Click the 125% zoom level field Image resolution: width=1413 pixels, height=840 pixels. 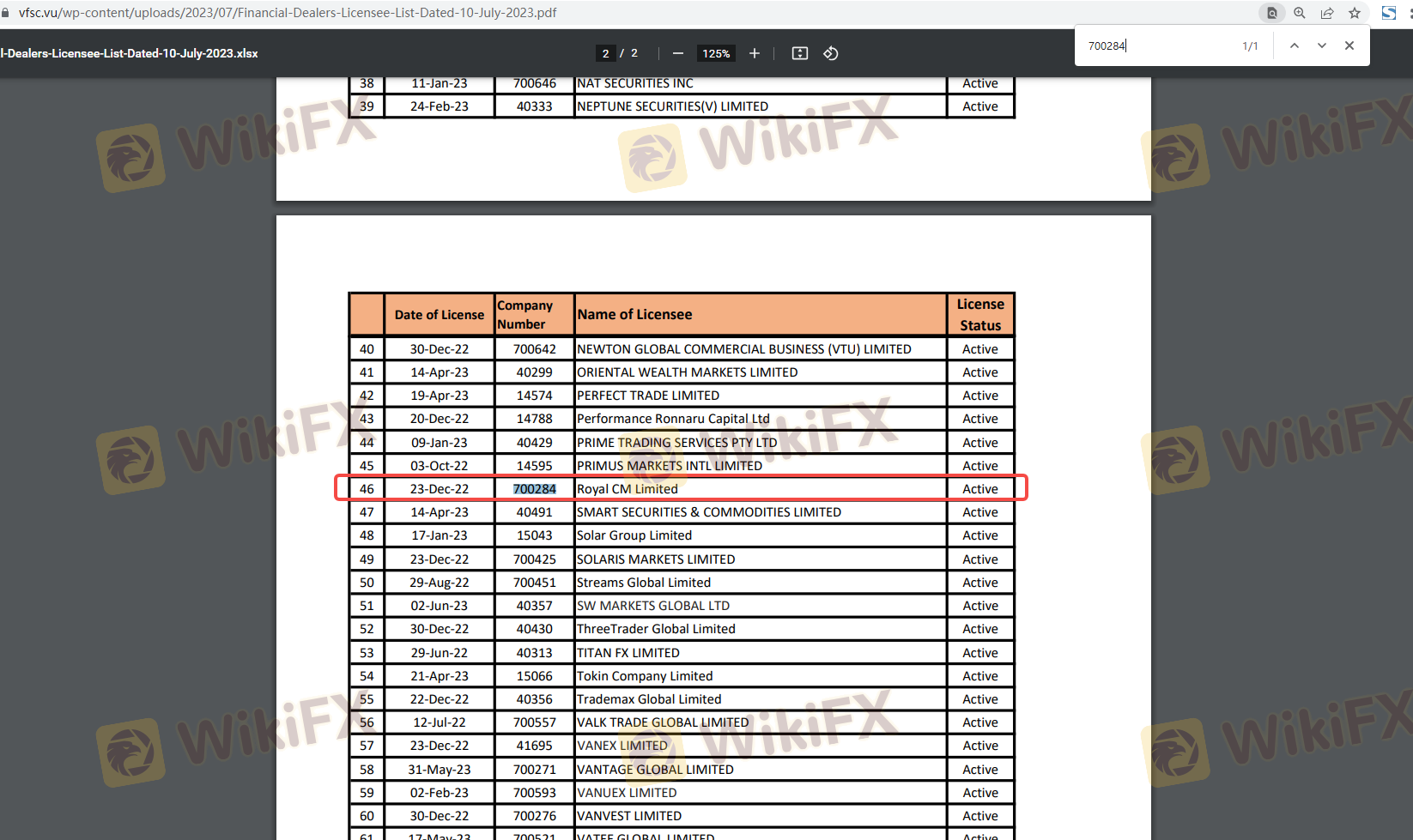pos(716,53)
